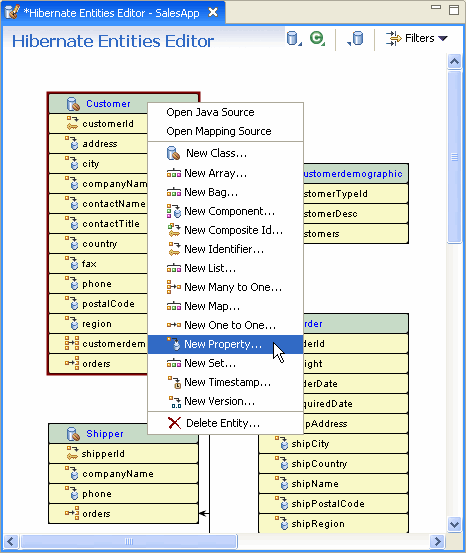The image size is (466, 553).
Task: Click the New Version icon
Action: click(174, 401)
